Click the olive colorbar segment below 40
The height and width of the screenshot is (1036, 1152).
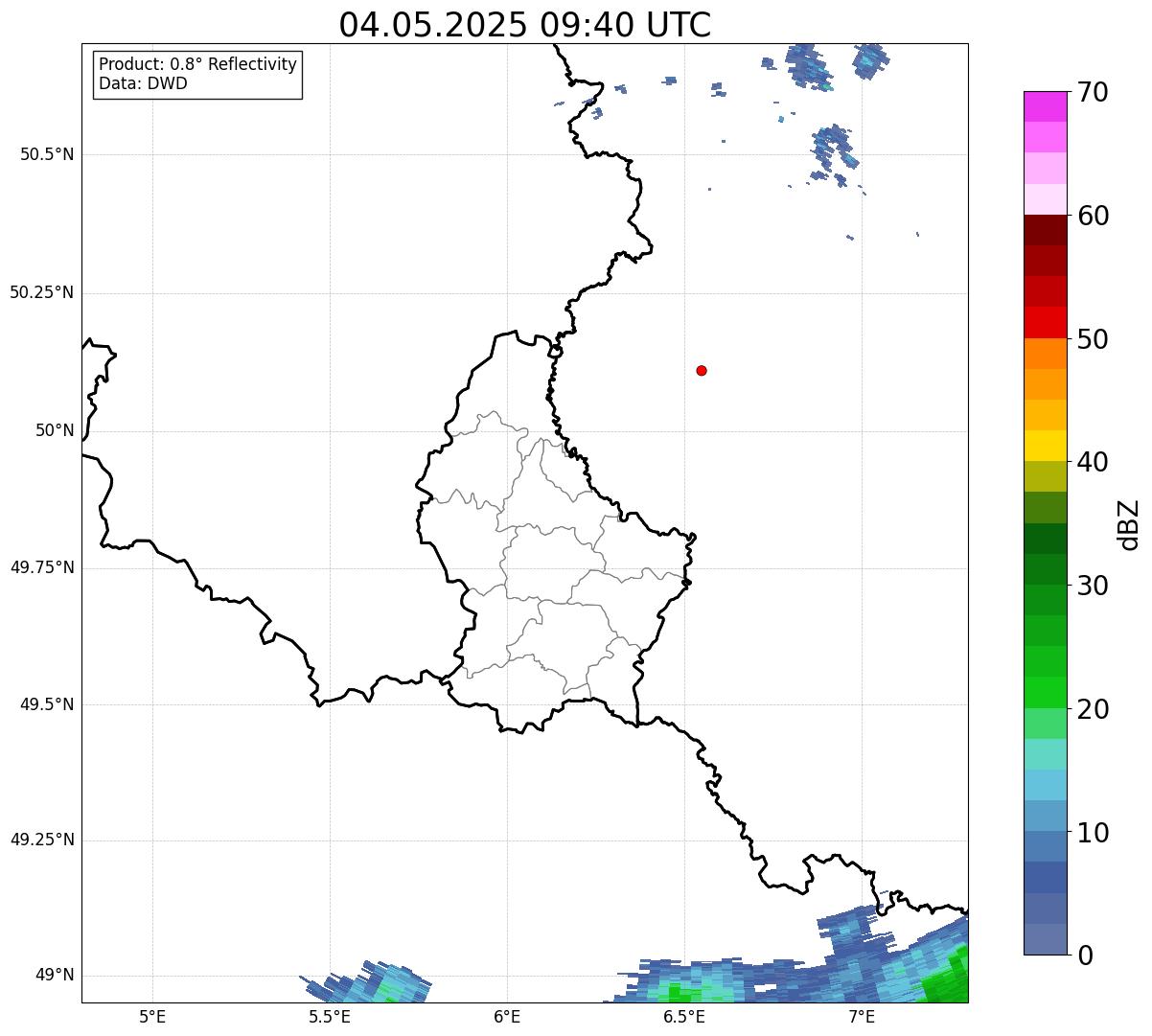pyautogui.click(x=1046, y=477)
